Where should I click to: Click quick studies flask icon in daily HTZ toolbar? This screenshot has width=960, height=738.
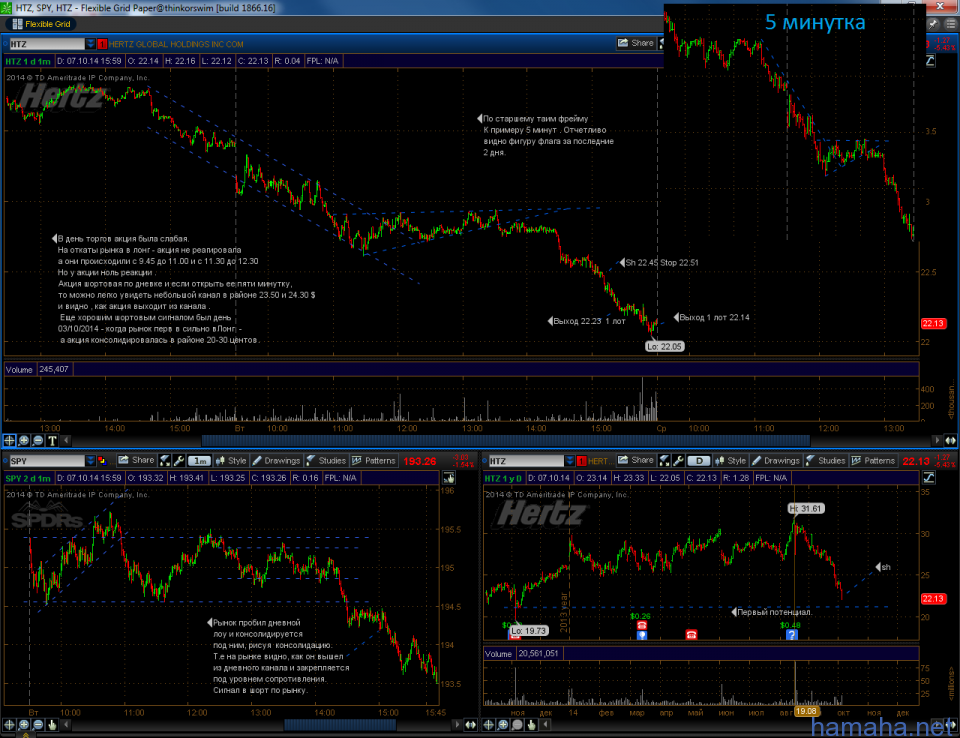[664, 461]
